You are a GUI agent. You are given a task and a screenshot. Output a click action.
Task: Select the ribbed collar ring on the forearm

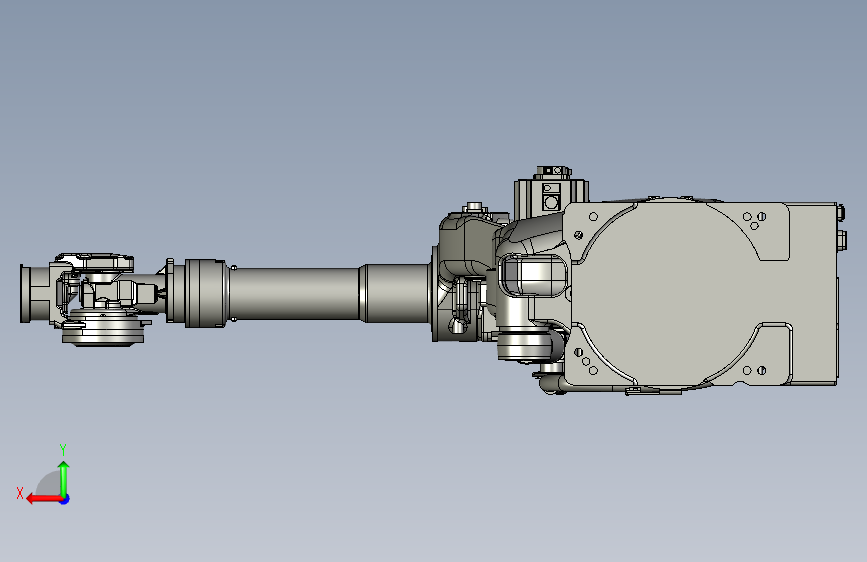(205, 293)
